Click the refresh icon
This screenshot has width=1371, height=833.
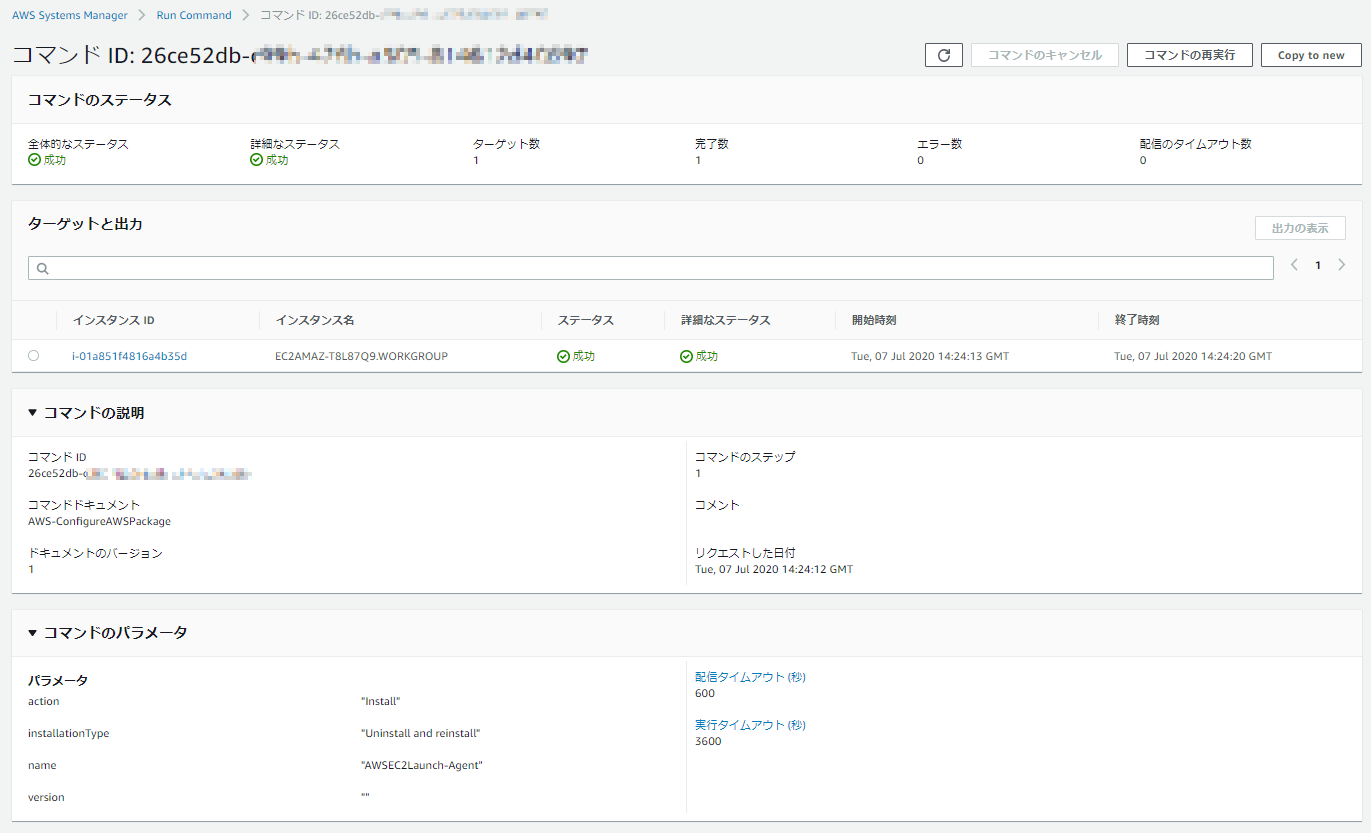point(941,55)
